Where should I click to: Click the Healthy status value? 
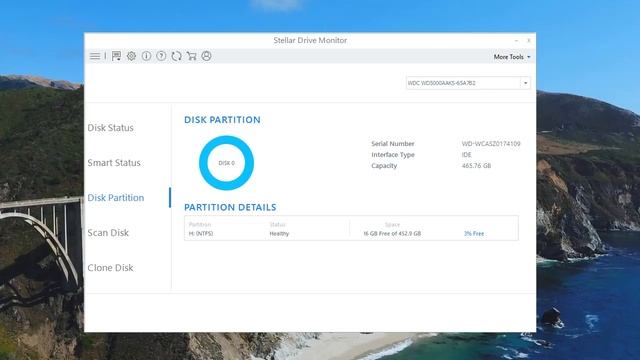(279, 234)
